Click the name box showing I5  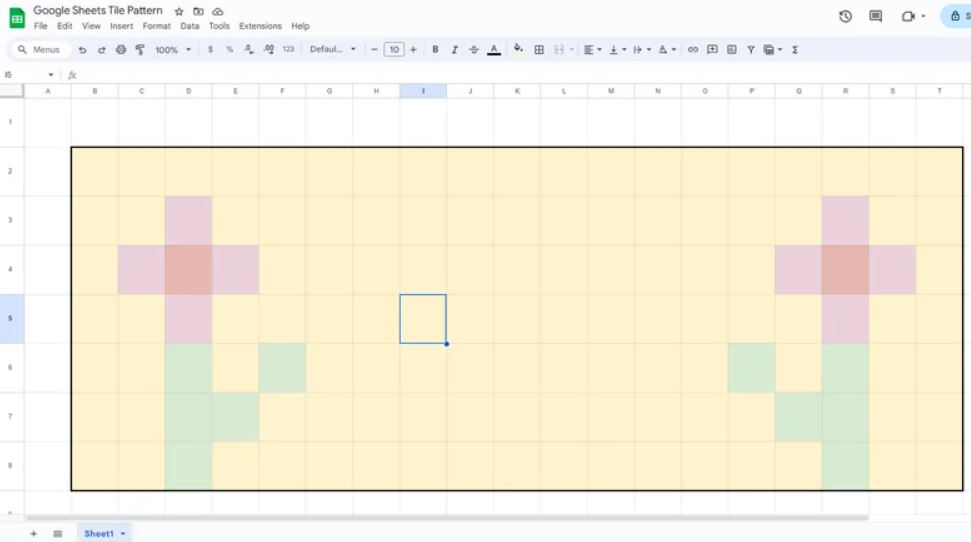pos(24,75)
